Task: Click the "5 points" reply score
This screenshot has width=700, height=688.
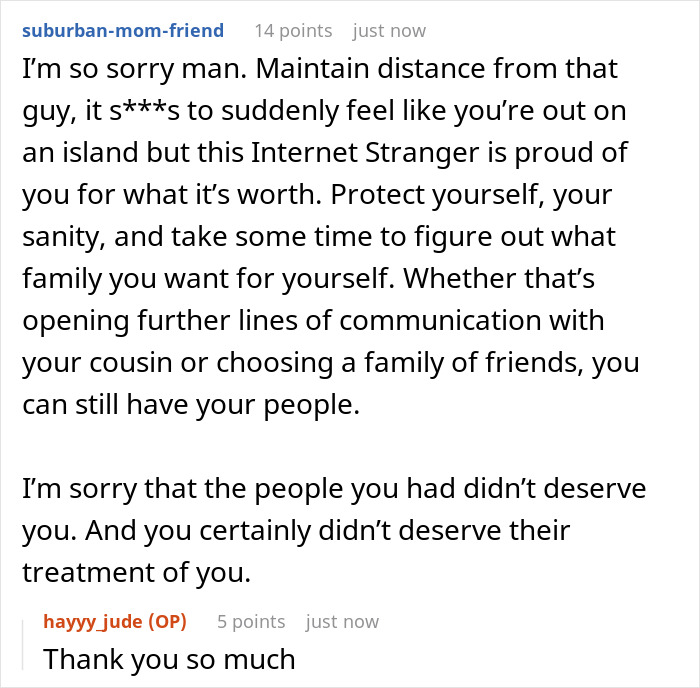Action: pos(251,622)
